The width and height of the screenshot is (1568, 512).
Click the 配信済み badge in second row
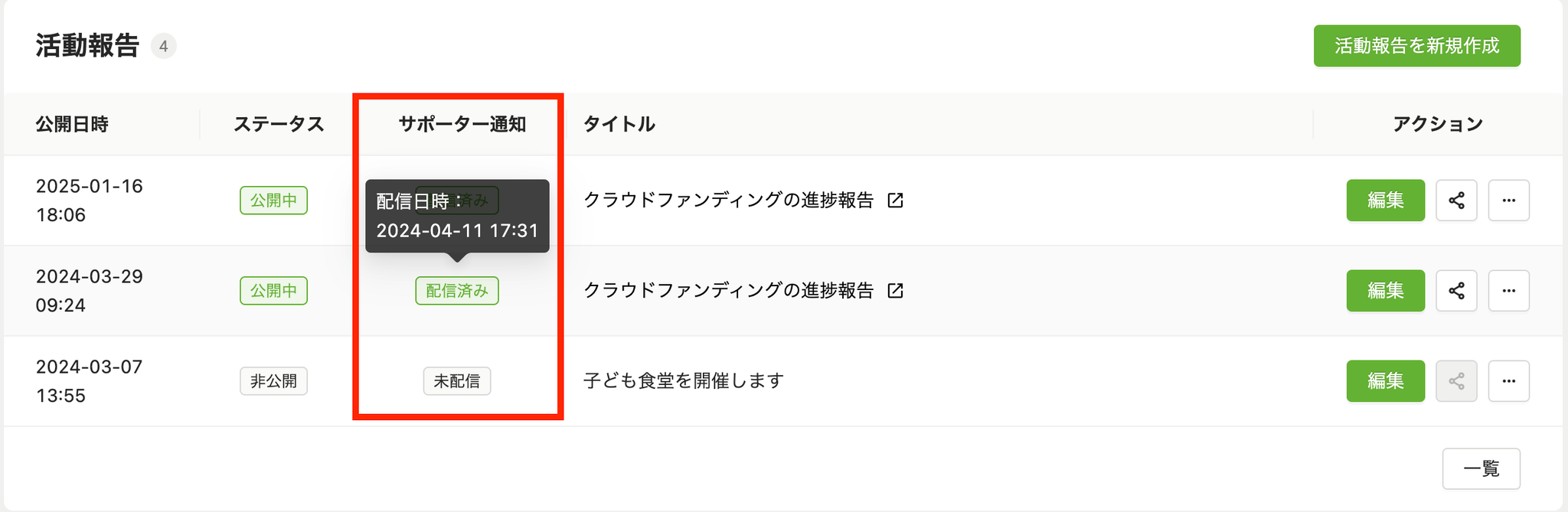(x=457, y=291)
